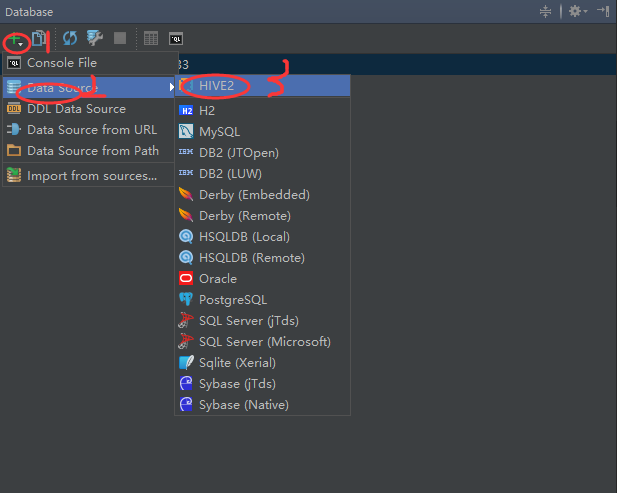This screenshot has height=493, width=617.
Task: Select HIVE2 in the submenu
Action: [262, 86]
